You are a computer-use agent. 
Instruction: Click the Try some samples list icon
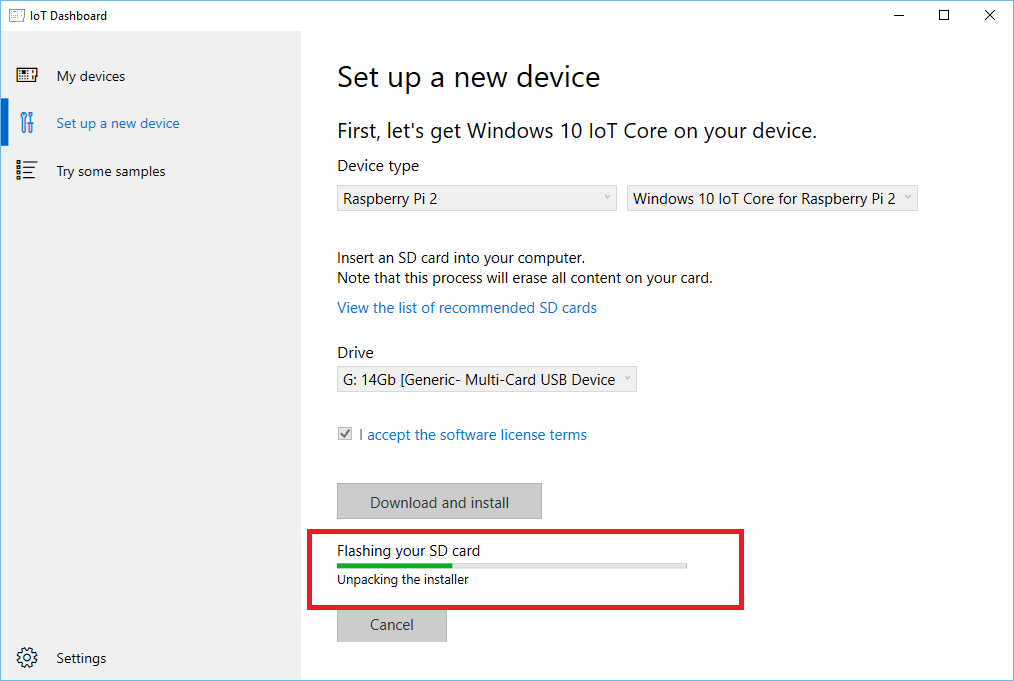tap(27, 170)
